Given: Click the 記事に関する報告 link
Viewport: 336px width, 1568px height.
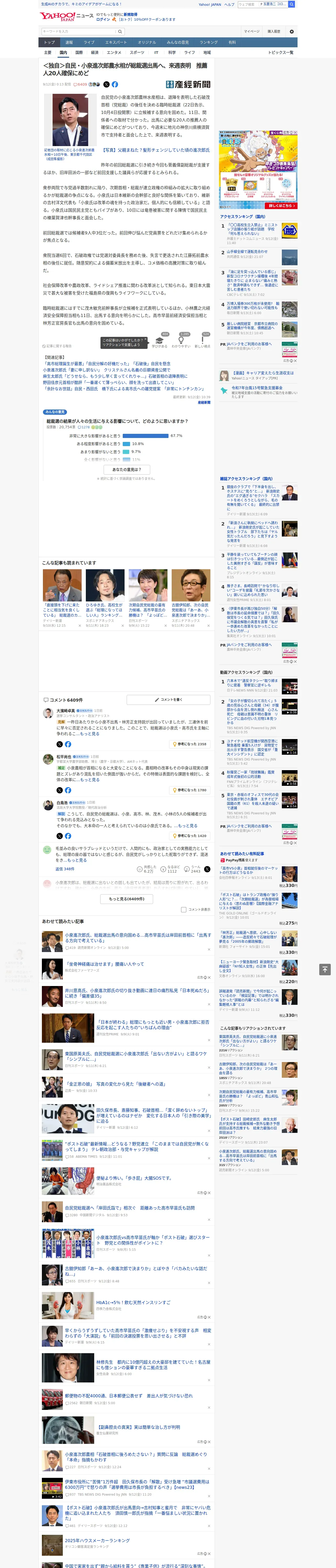Looking at the screenshot, I should [57, 346].
